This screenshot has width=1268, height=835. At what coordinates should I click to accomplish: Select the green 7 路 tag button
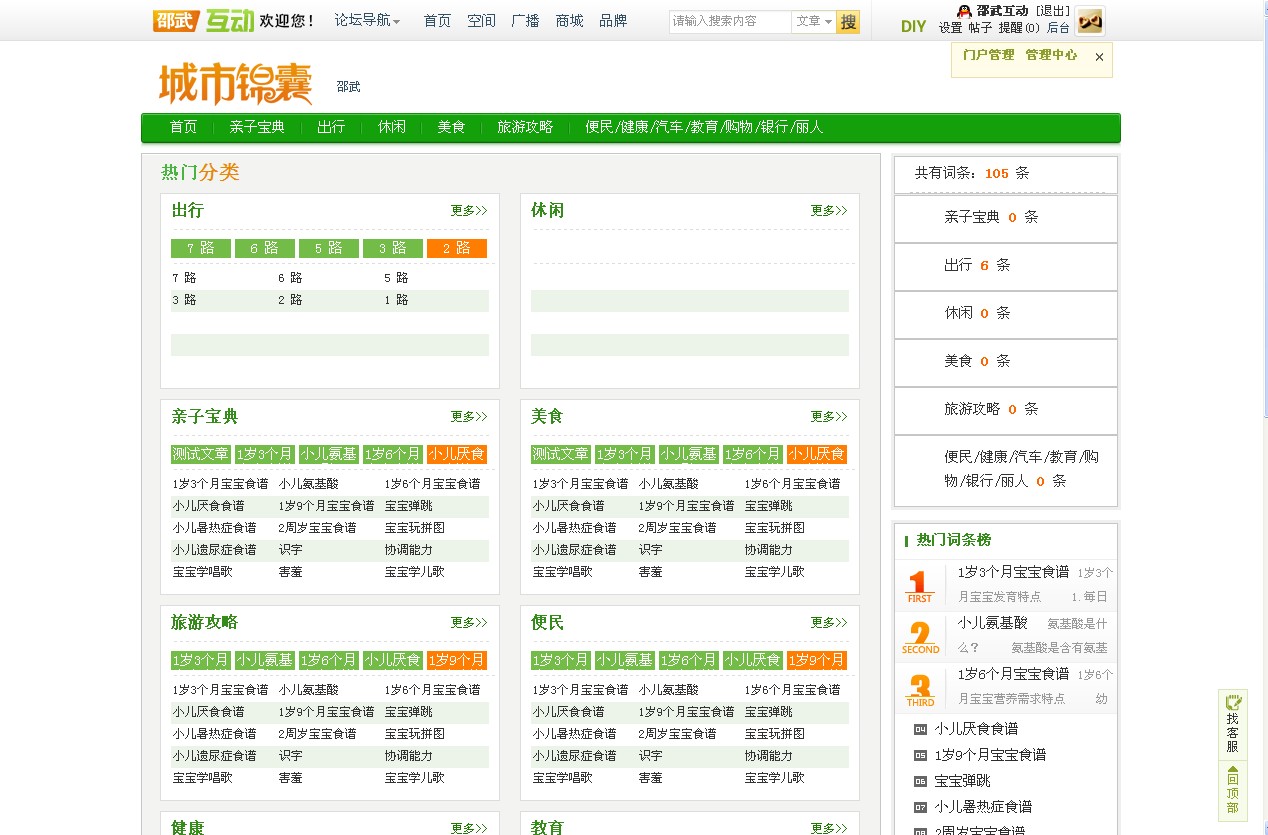click(x=201, y=248)
